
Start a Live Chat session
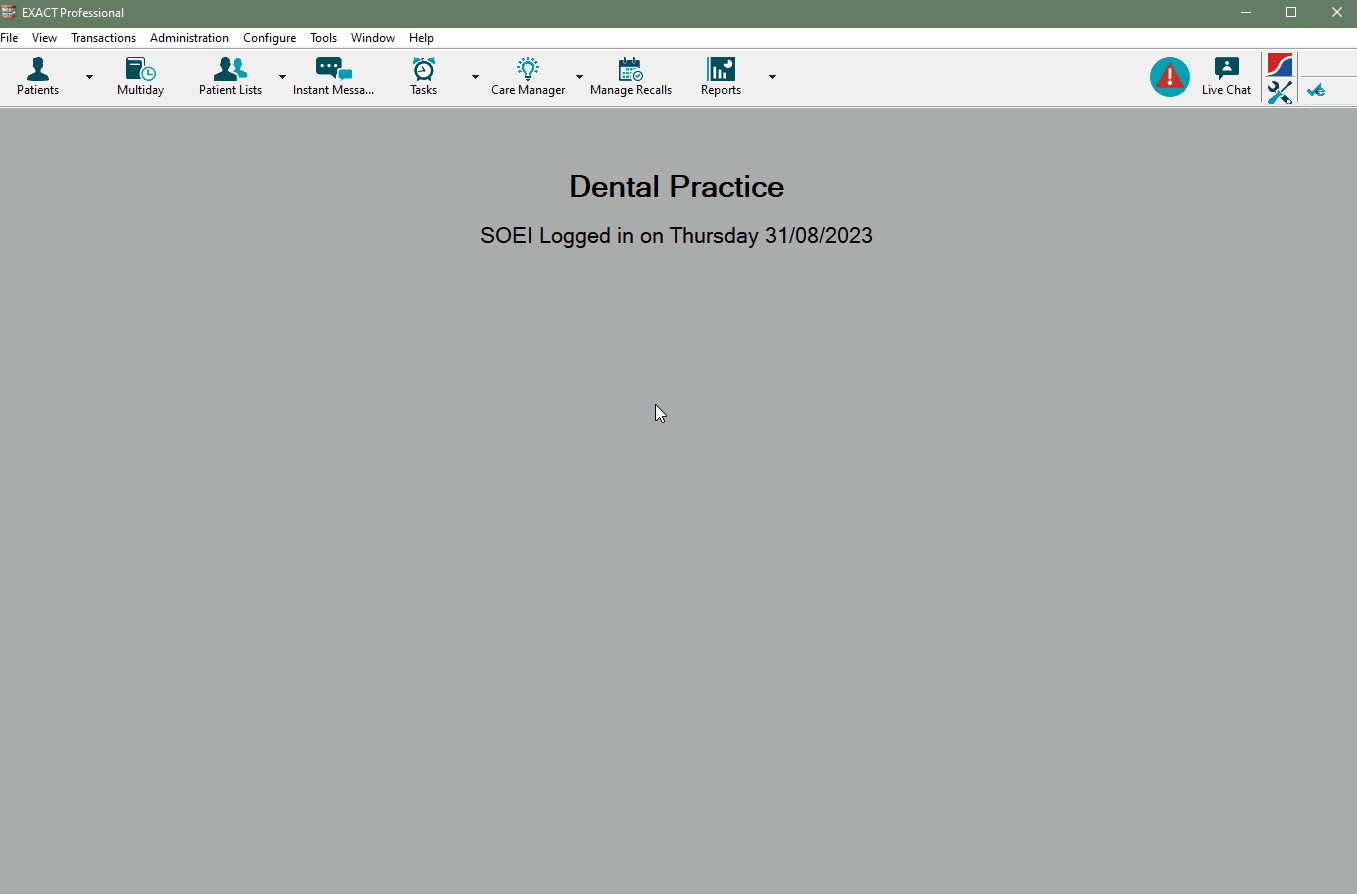pos(1226,77)
